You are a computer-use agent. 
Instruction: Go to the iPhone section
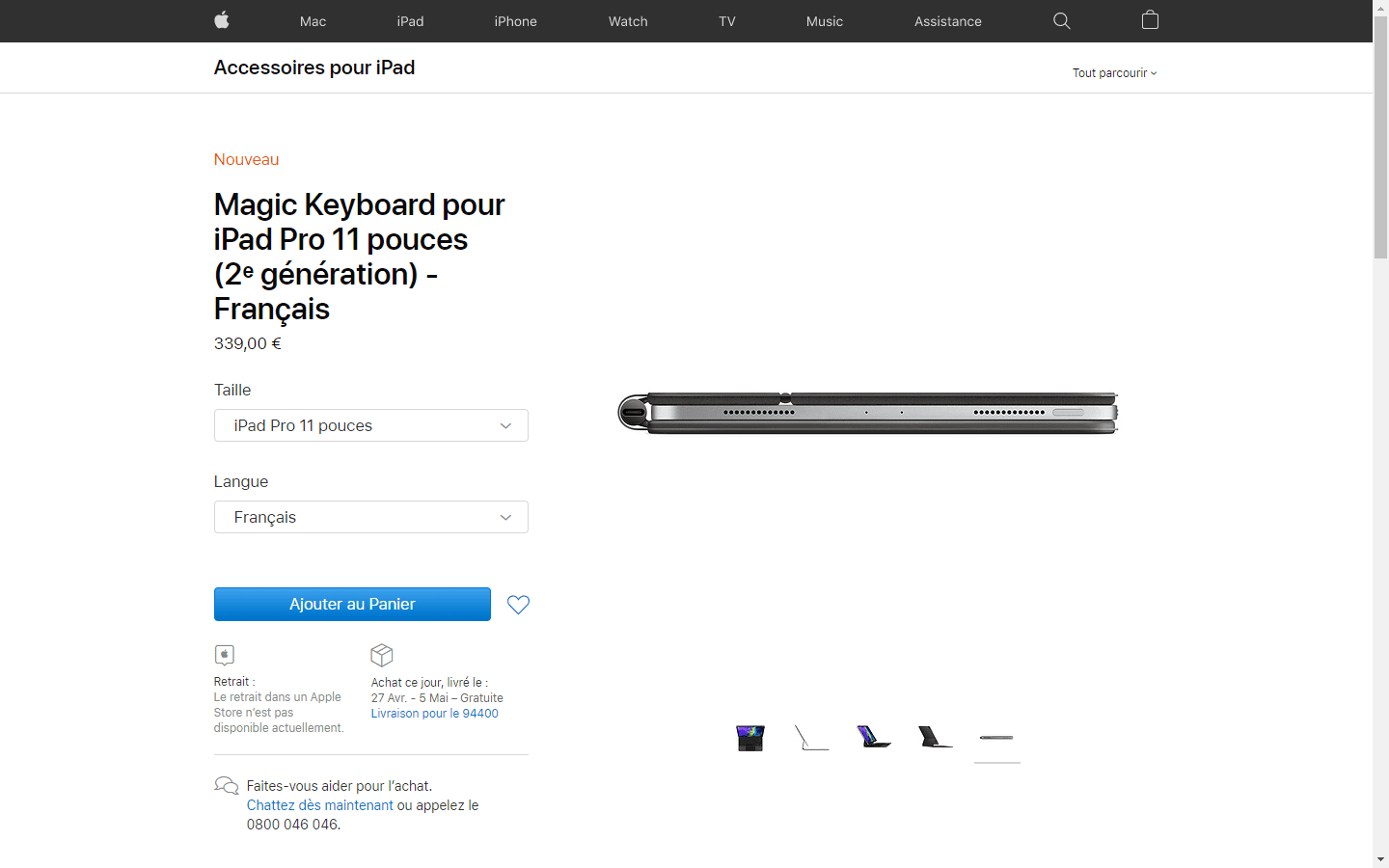[515, 21]
